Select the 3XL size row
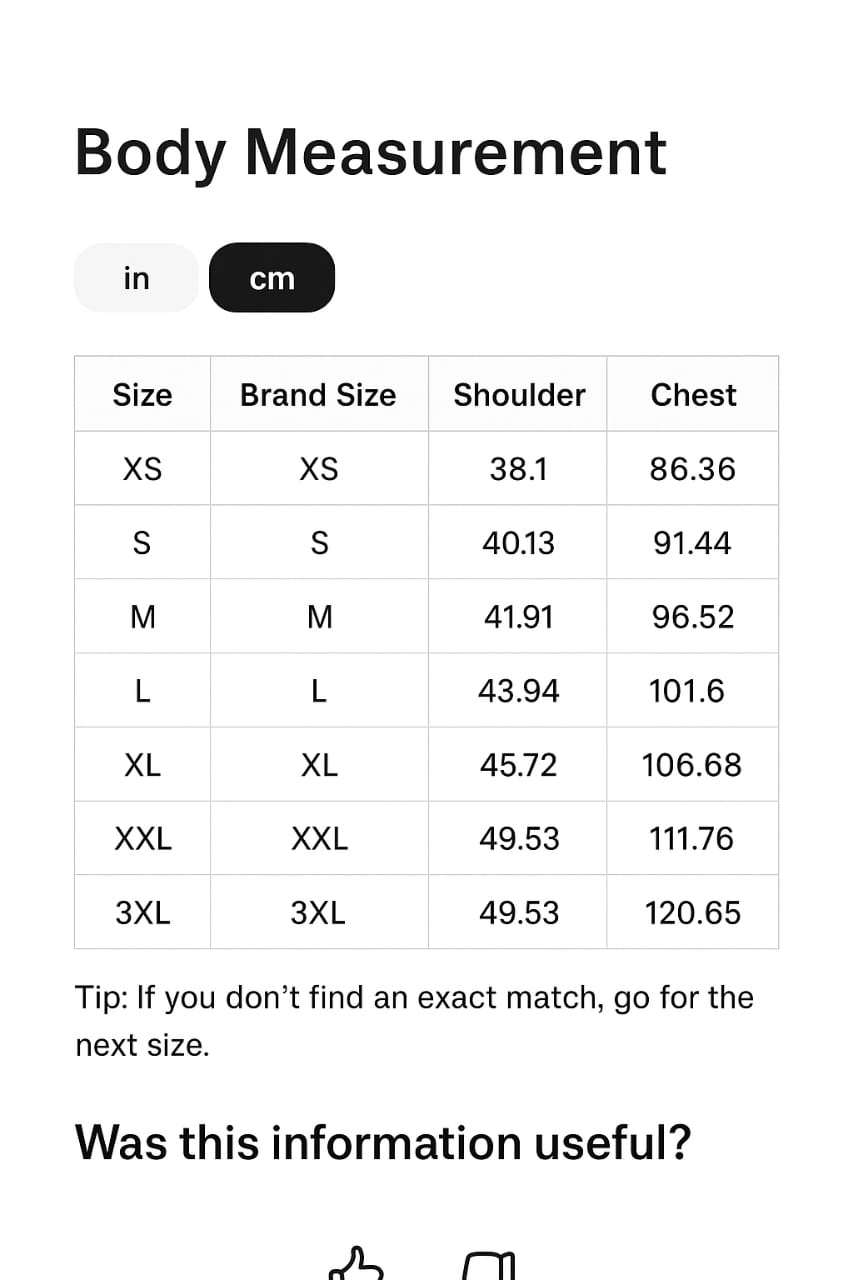This screenshot has height=1280, width=853. tap(142, 912)
